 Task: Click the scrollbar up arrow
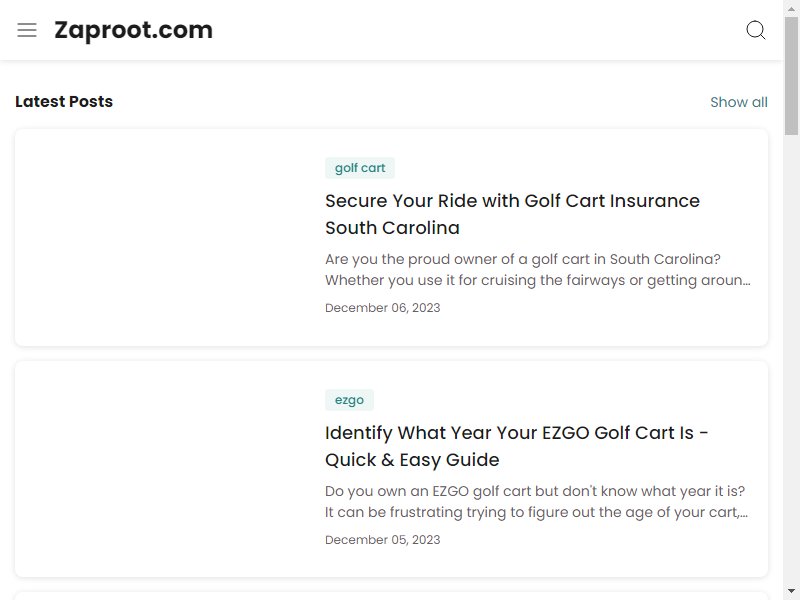pos(791,8)
